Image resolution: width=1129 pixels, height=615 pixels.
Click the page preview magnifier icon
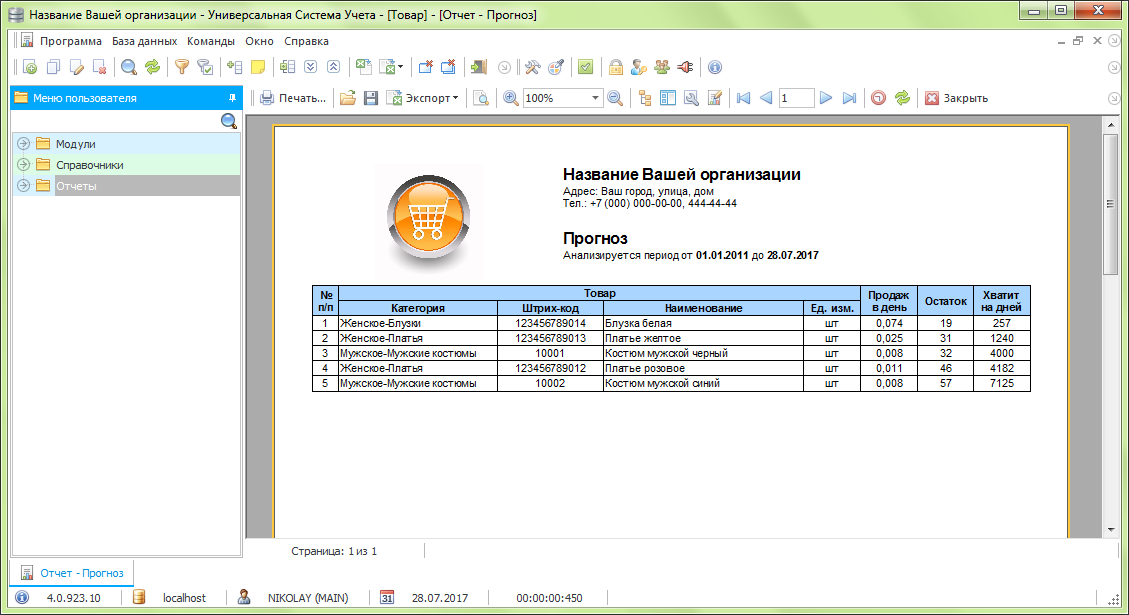click(481, 98)
